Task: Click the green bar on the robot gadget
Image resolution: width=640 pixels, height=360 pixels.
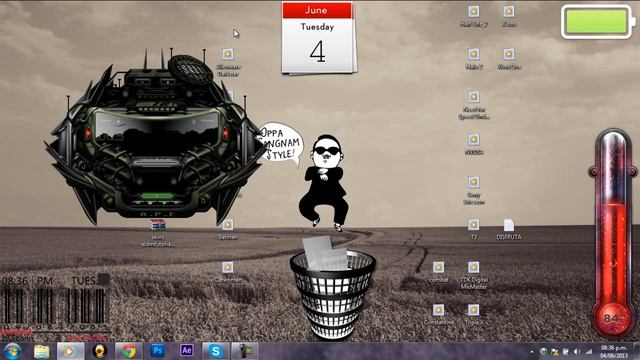Action: point(157,196)
